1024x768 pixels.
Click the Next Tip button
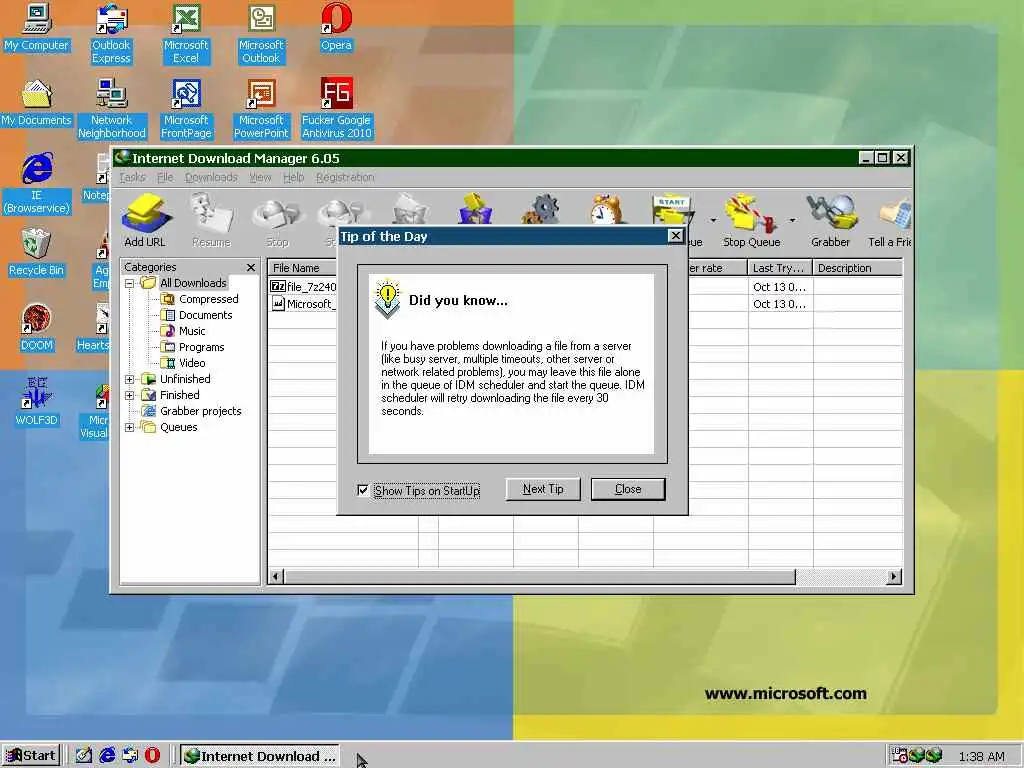543,489
